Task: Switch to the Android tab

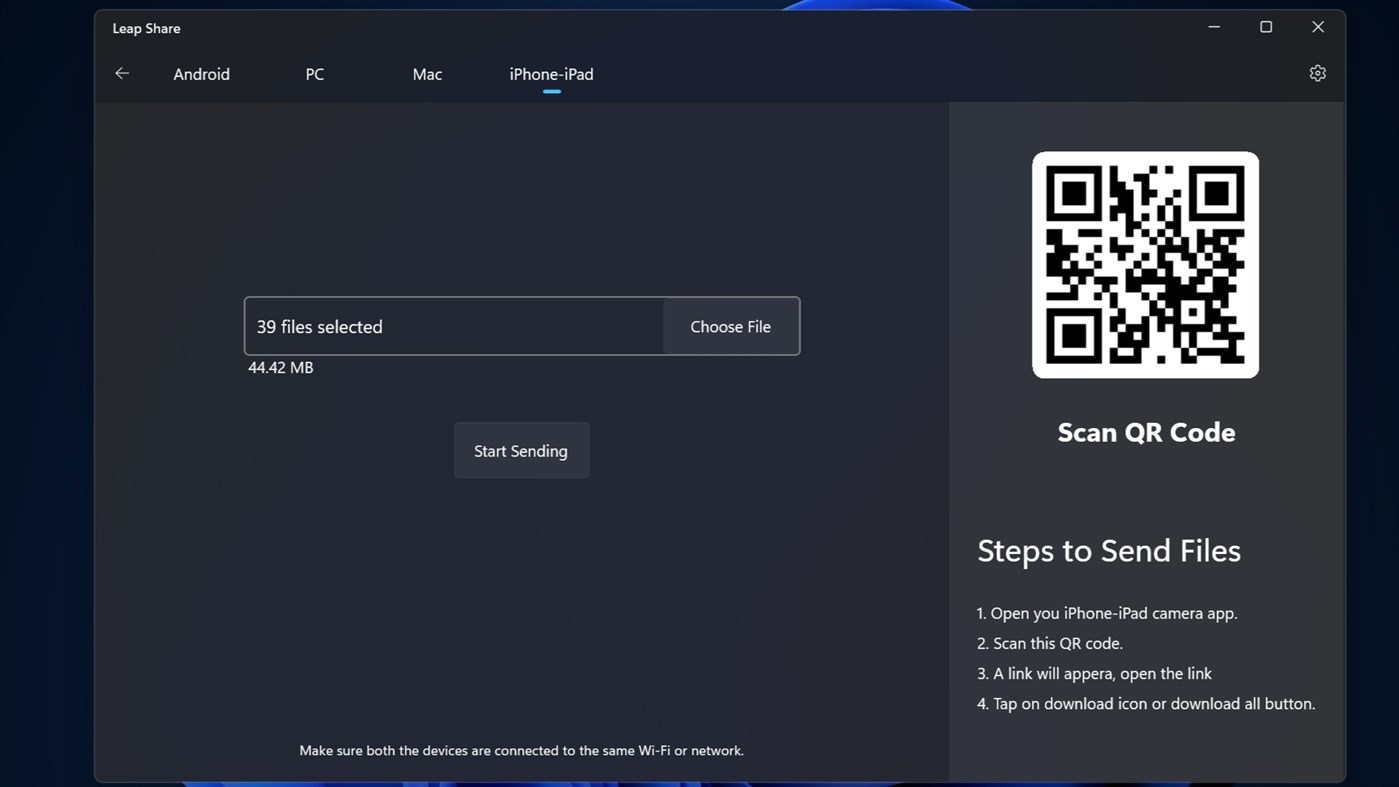Action: pos(201,73)
